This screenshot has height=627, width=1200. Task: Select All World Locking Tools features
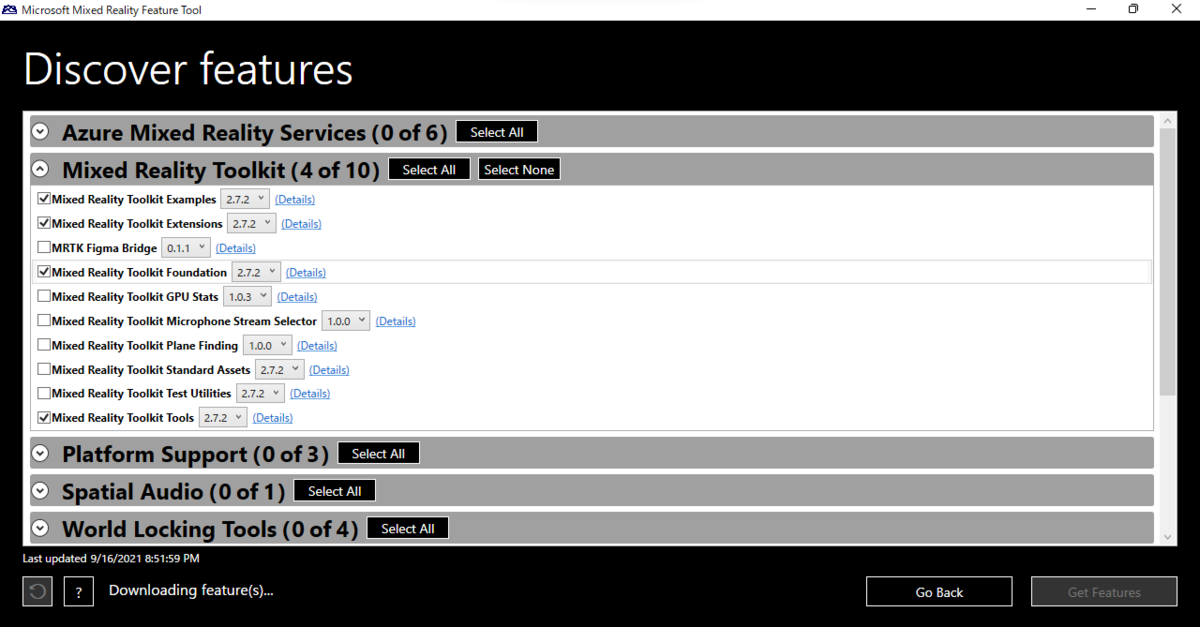coord(408,528)
